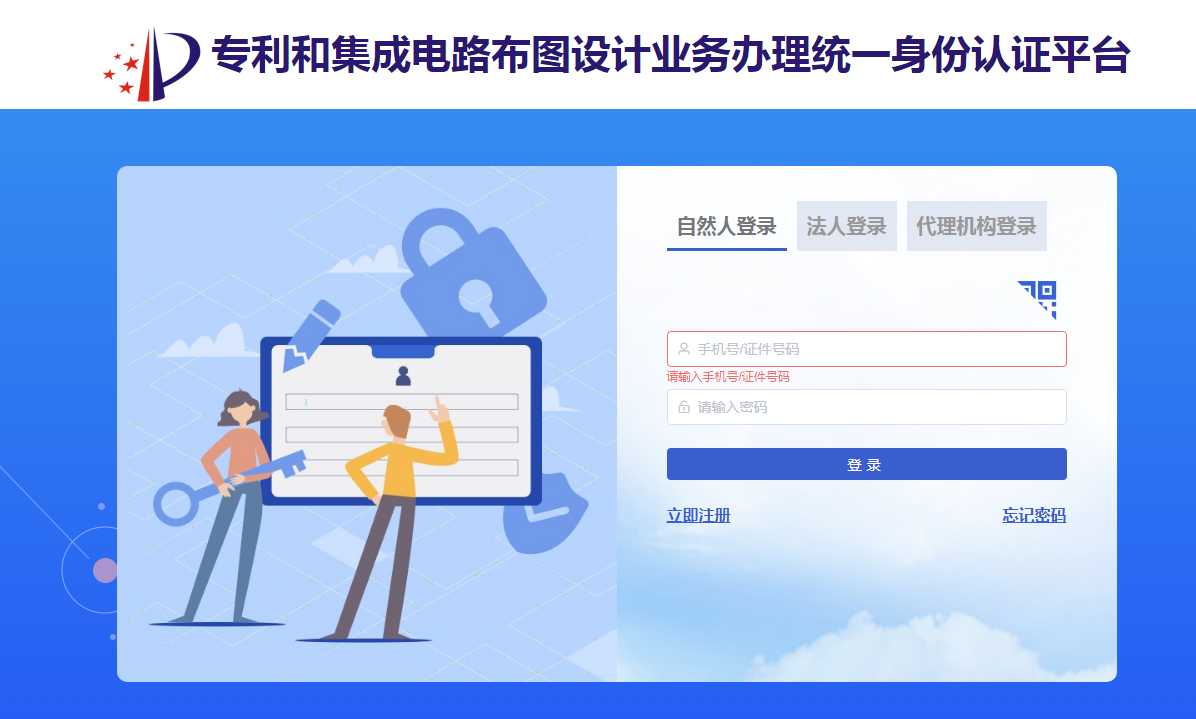Open the 代理机构登录 tab
The height and width of the screenshot is (719, 1196).
[x=976, y=226]
